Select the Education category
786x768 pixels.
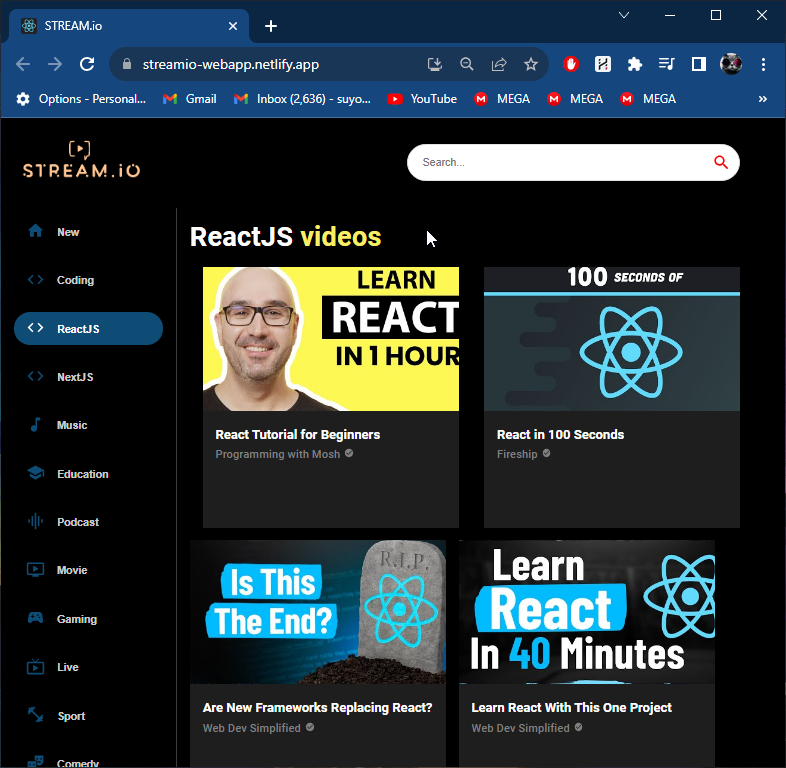coord(83,474)
